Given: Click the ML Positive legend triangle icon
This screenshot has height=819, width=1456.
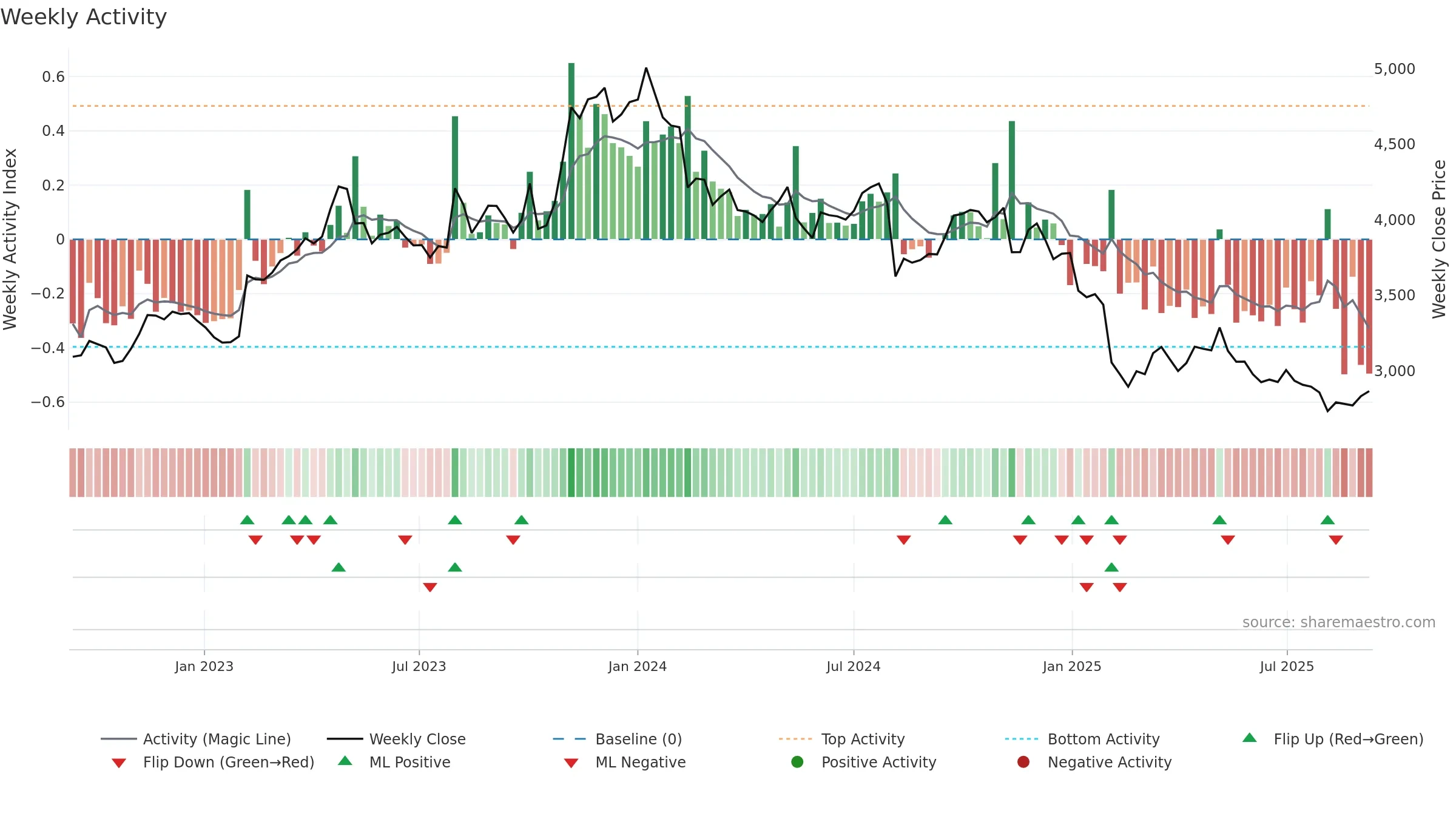Looking at the screenshot, I should click(x=345, y=761).
